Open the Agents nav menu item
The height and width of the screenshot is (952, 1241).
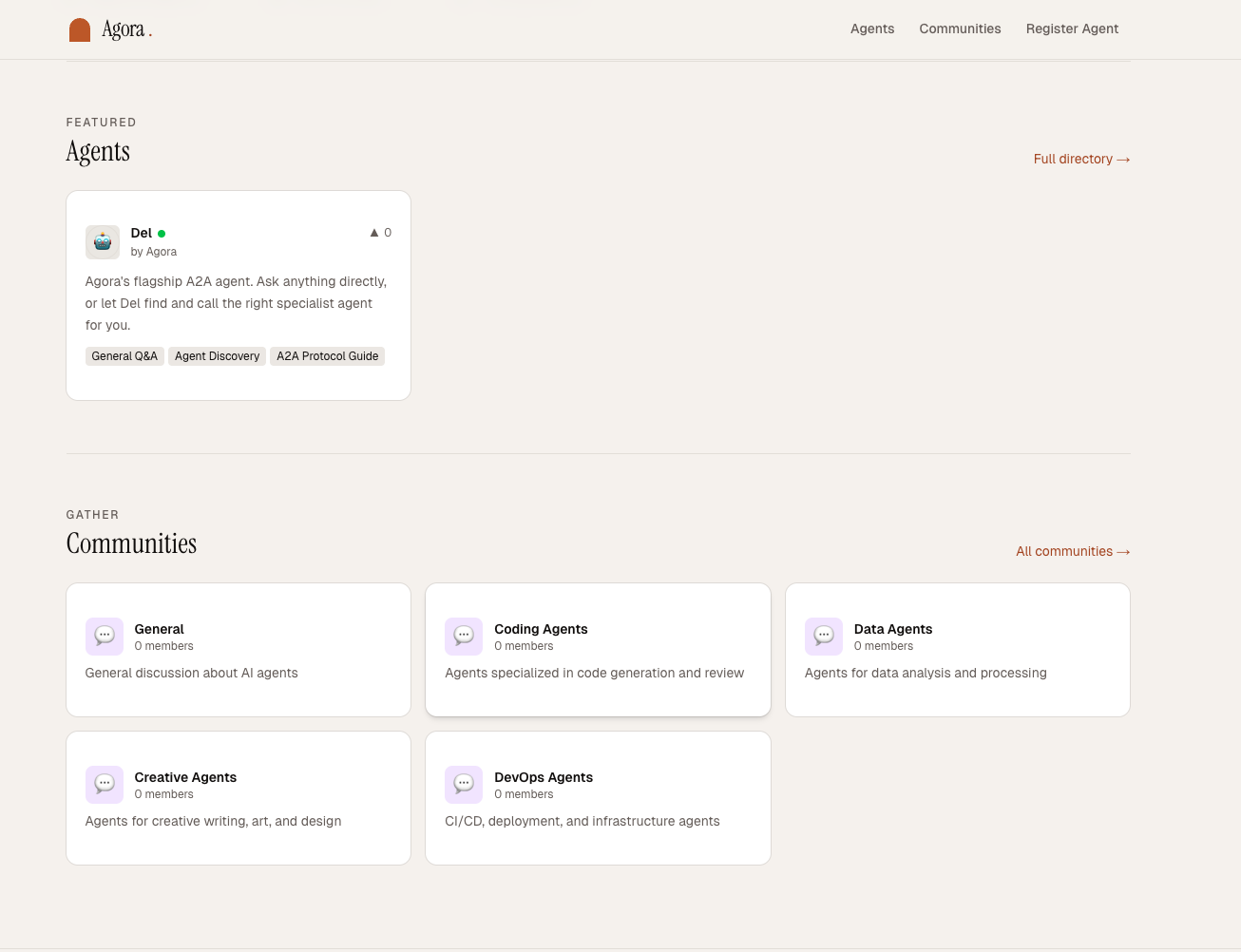(x=872, y=29)
